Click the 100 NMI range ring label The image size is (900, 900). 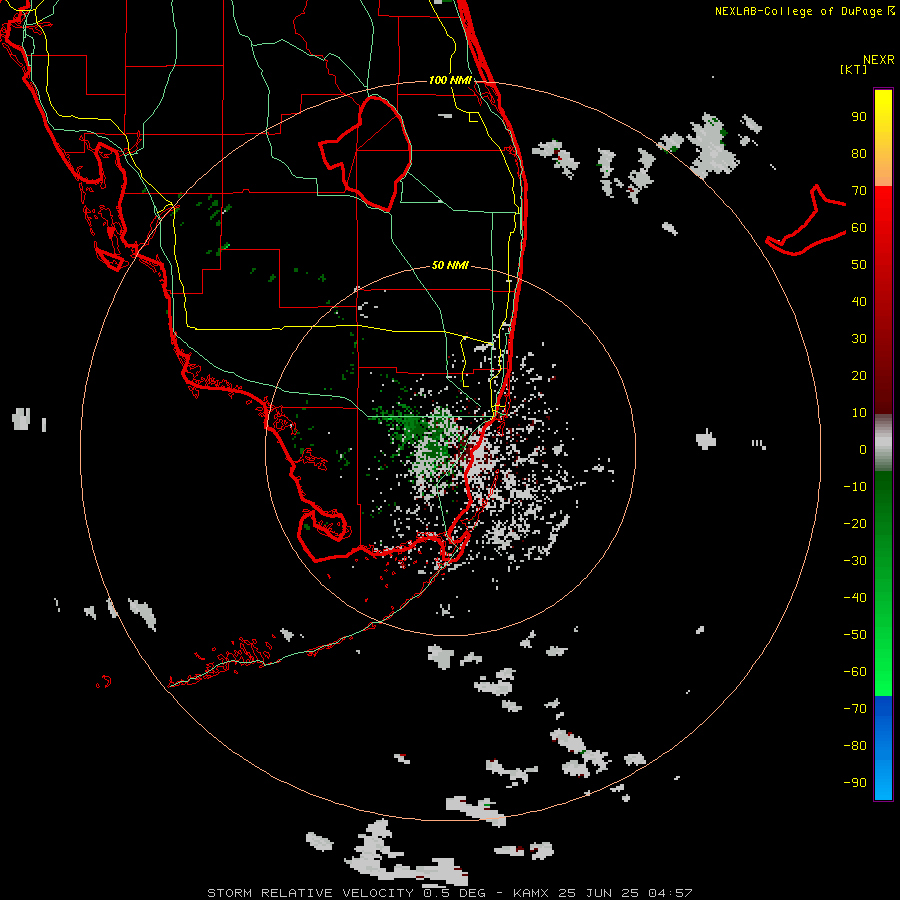[450, 80]
